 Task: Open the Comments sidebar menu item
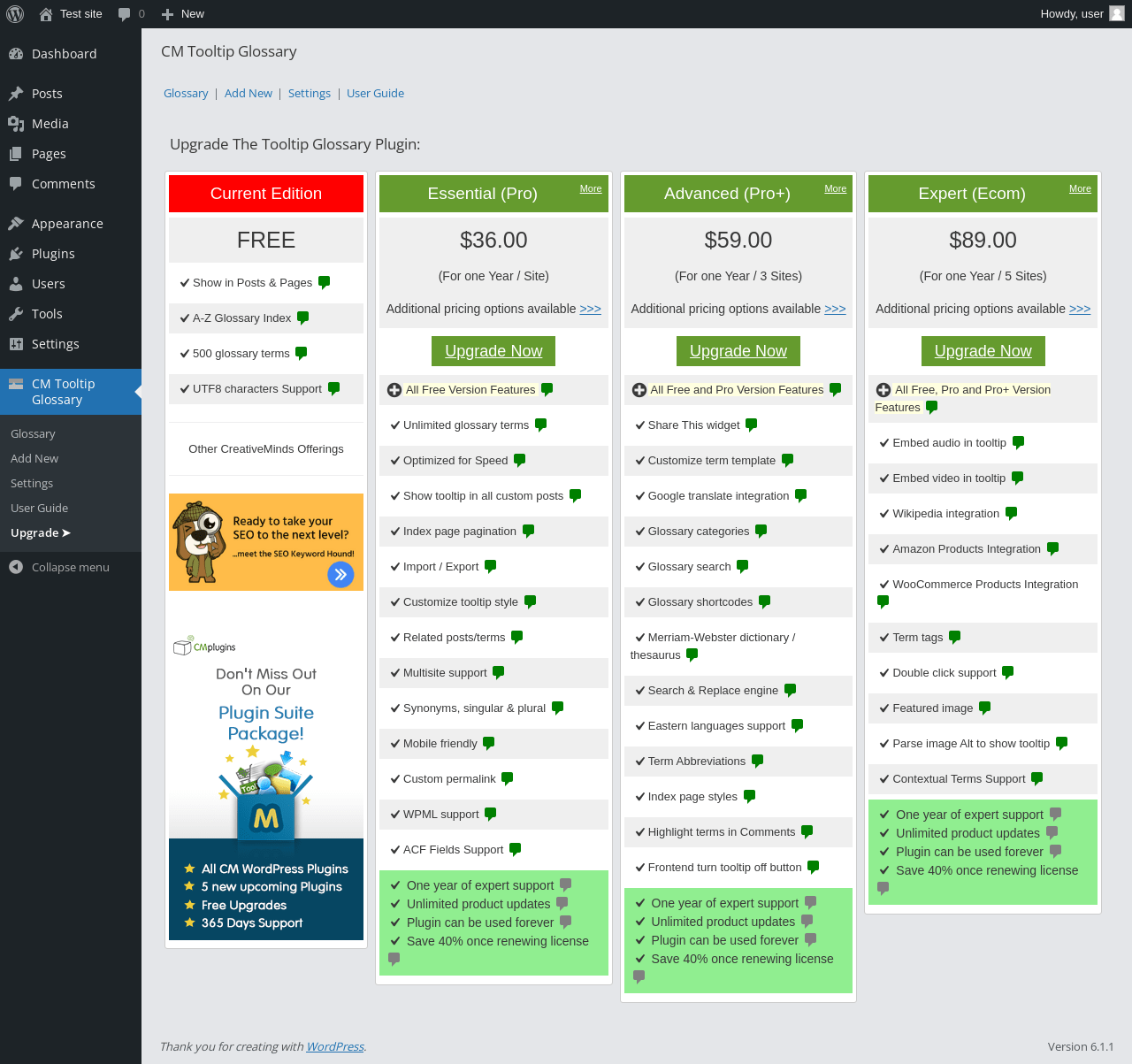(x=71, y=184)
